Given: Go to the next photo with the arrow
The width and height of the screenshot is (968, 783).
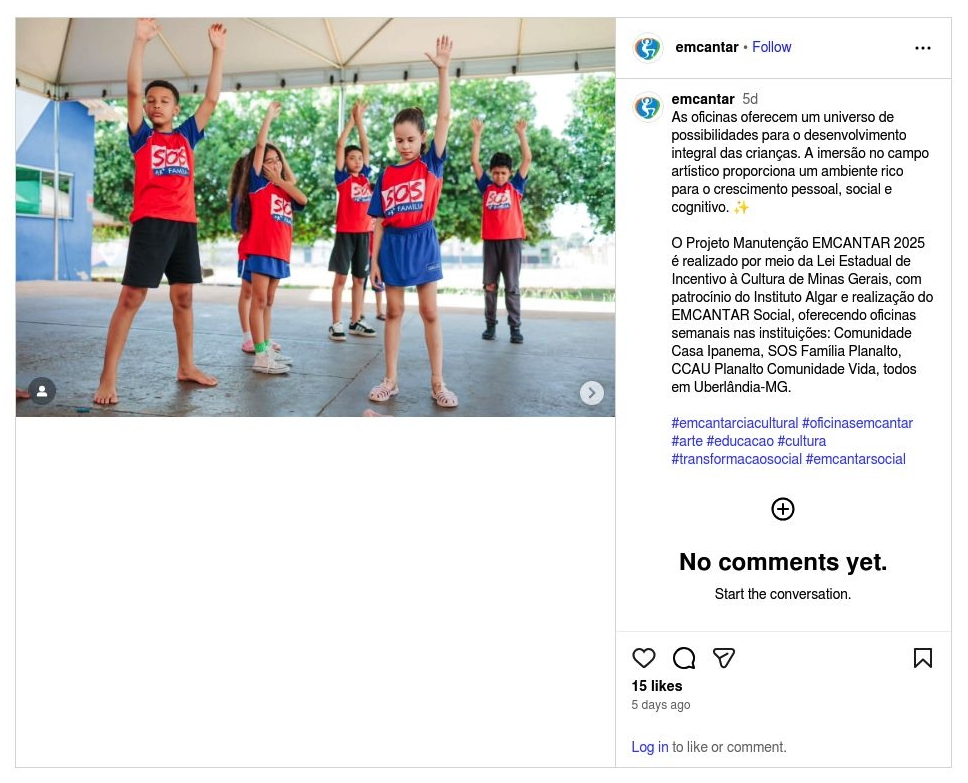Looking at the screenshot, I should point(591,393).
